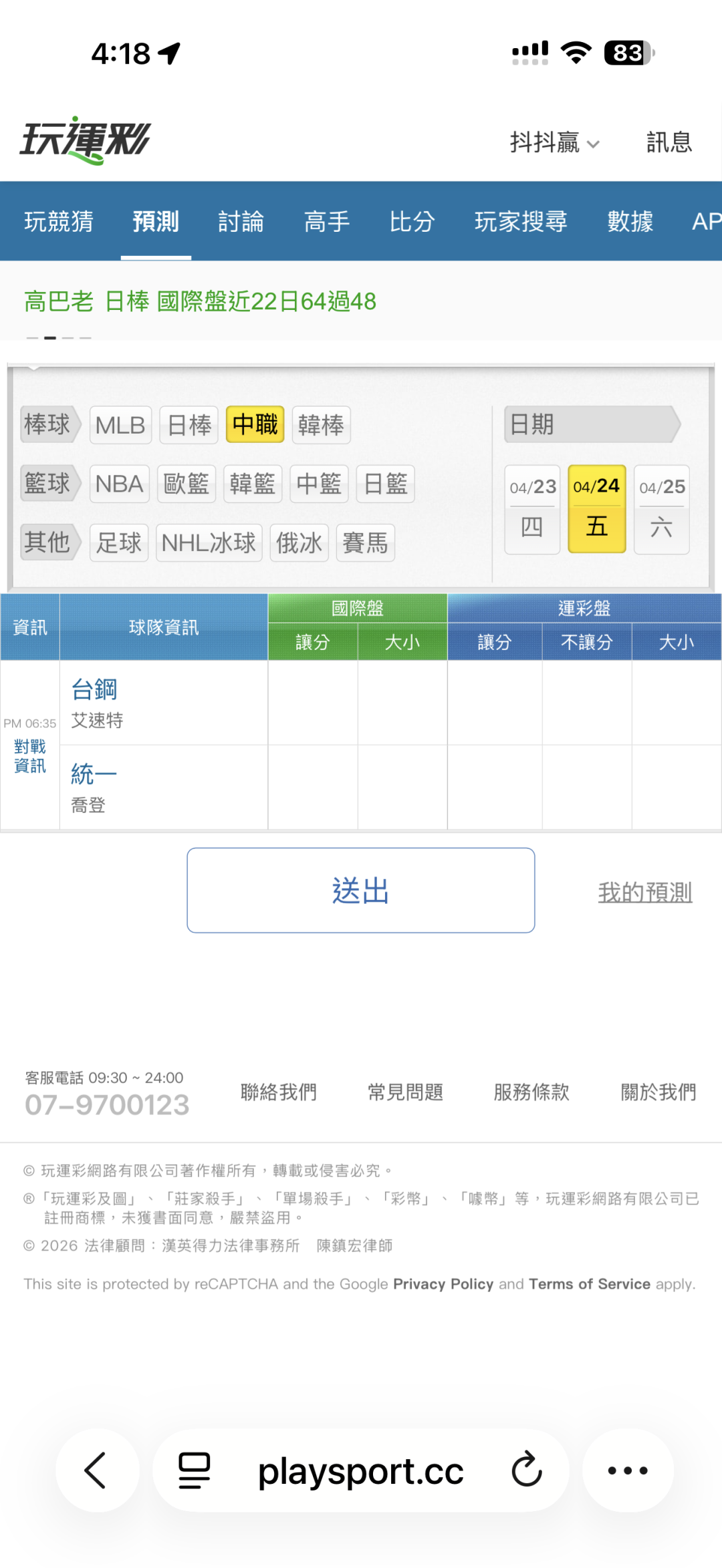Tap pitcher name 艾速特
The image size is (722, 1568).
[97, 721]
